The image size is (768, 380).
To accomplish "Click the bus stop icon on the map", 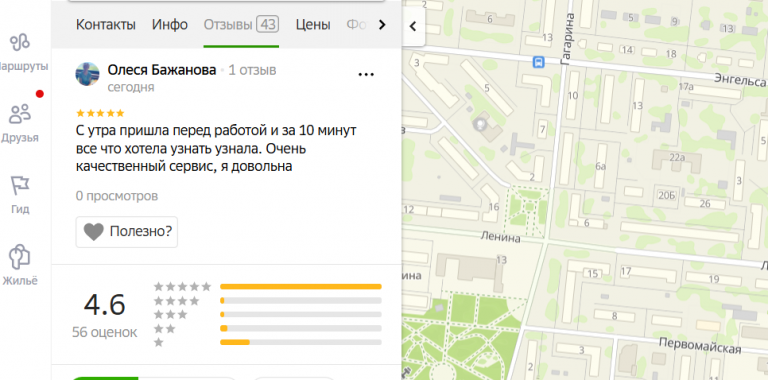I will coord(539,62).
